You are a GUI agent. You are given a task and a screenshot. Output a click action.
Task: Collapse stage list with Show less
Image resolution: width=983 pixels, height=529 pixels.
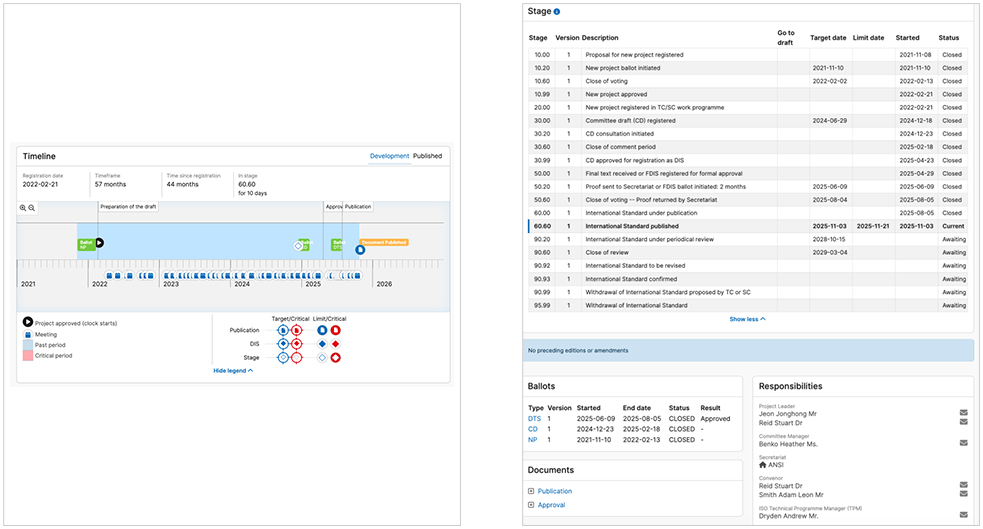point(747,319)
